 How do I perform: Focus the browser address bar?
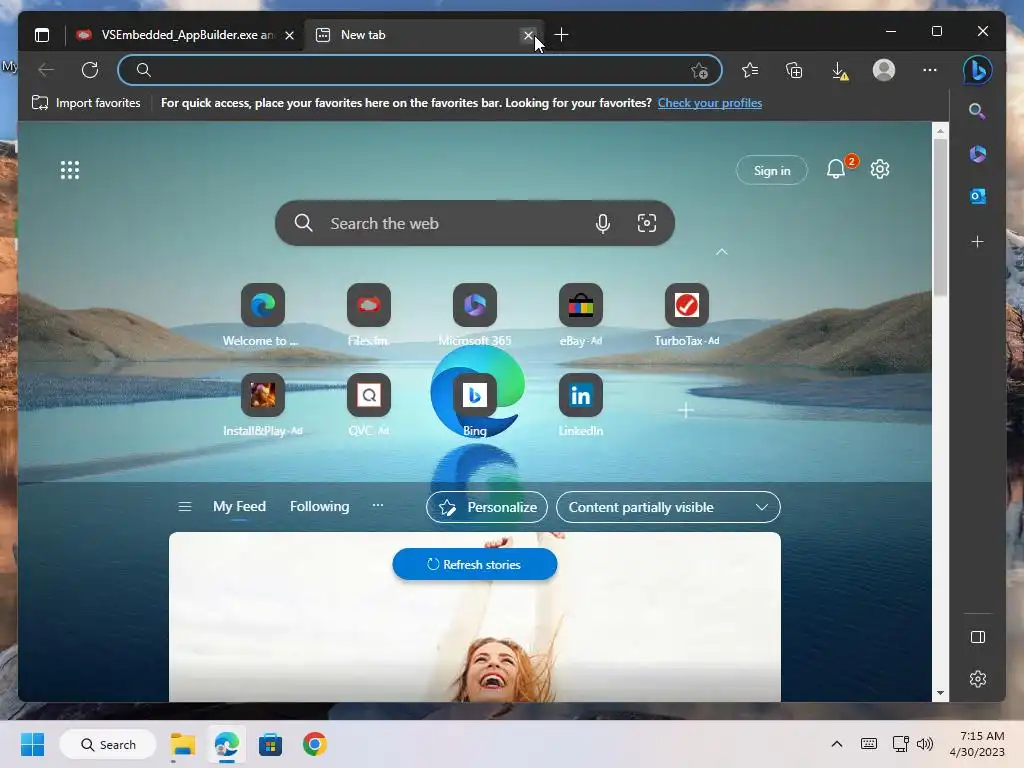point(419,70)
